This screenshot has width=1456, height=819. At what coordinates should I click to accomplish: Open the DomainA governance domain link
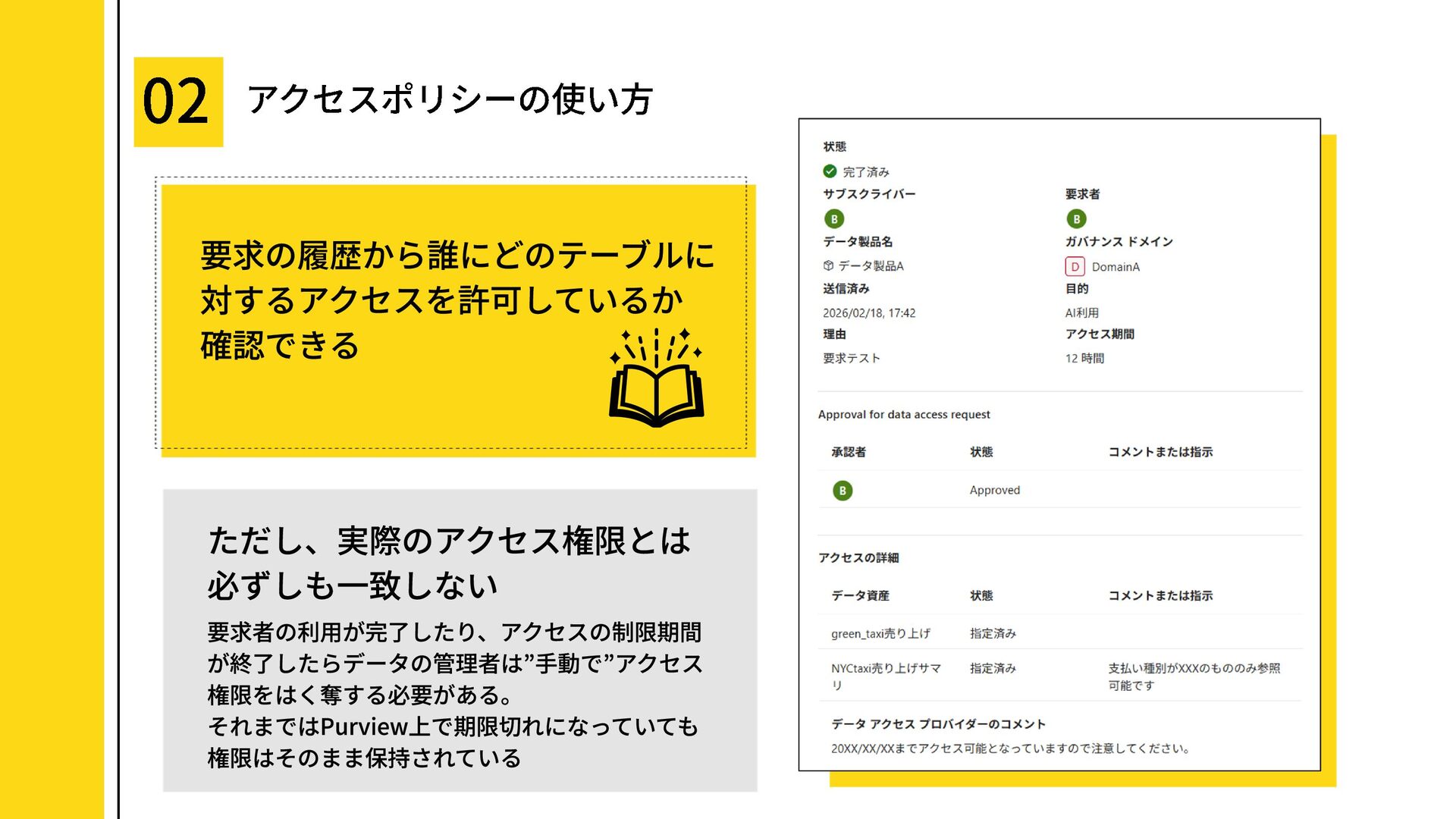coord(1115,267)
